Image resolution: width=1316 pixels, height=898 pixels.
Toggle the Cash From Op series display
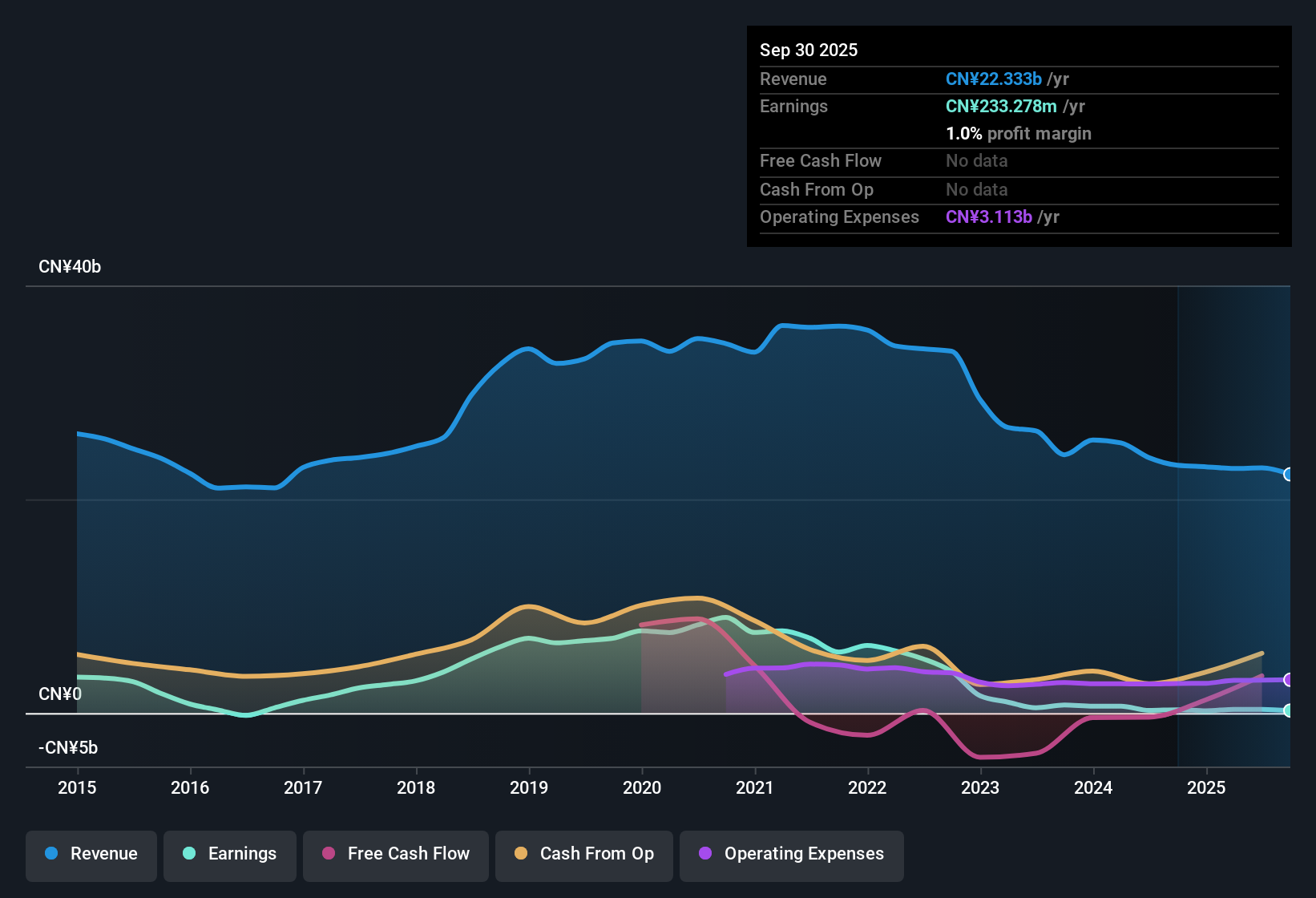[x=583, y=855]
